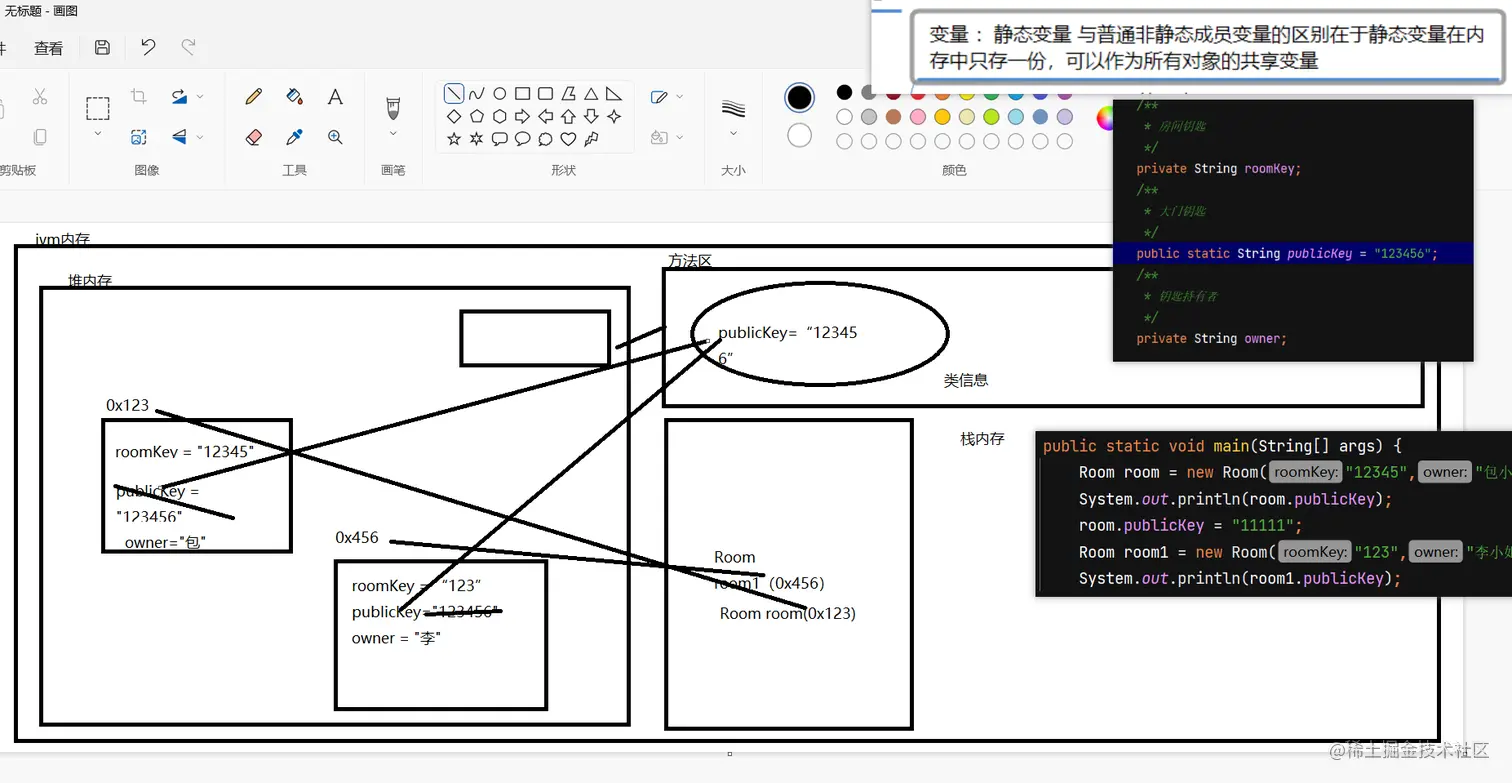
Task: Choose the Up arrow shape
Action: (x=568, y=117)
